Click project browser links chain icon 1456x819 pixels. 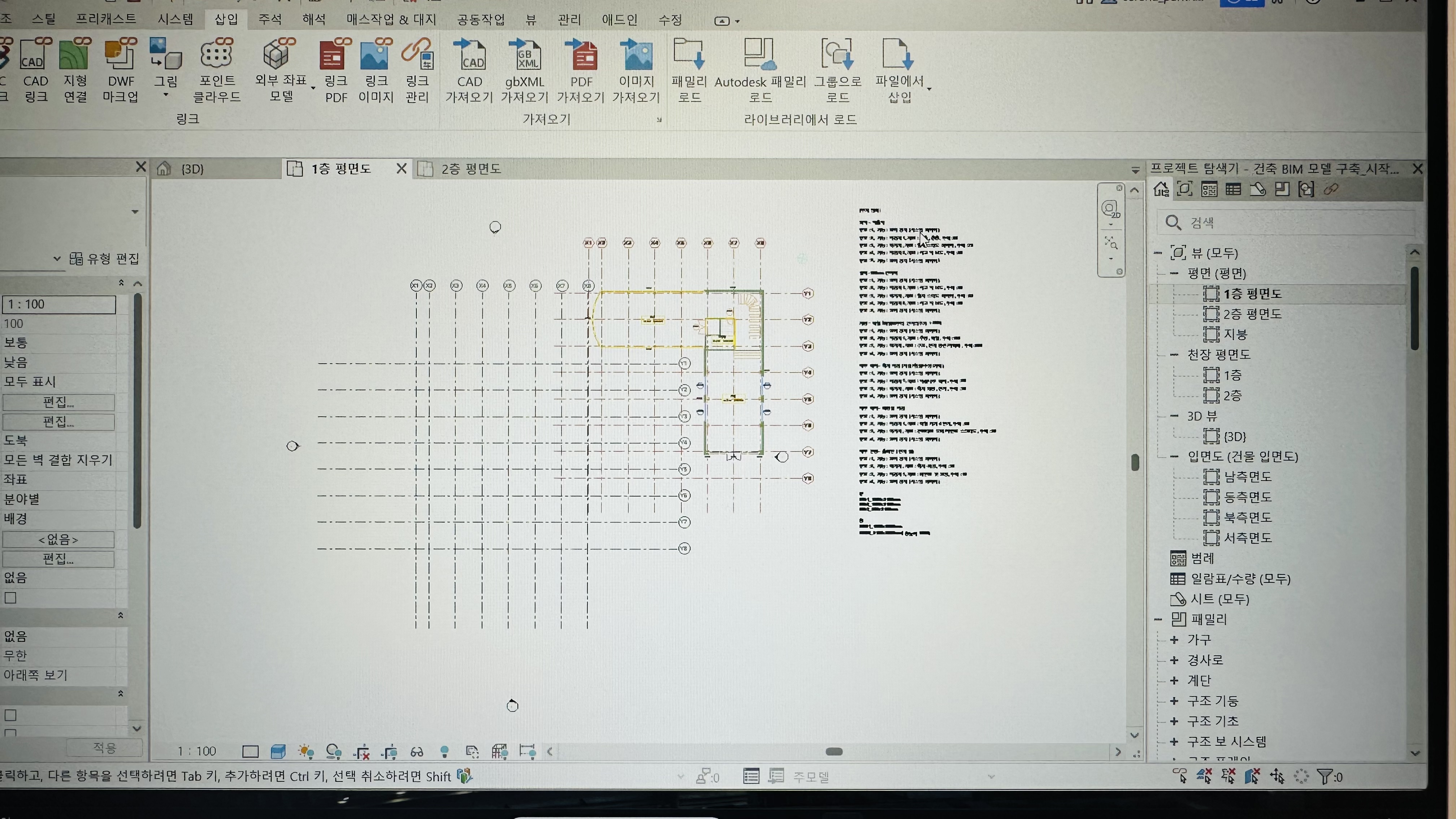tap(1331, 189)
